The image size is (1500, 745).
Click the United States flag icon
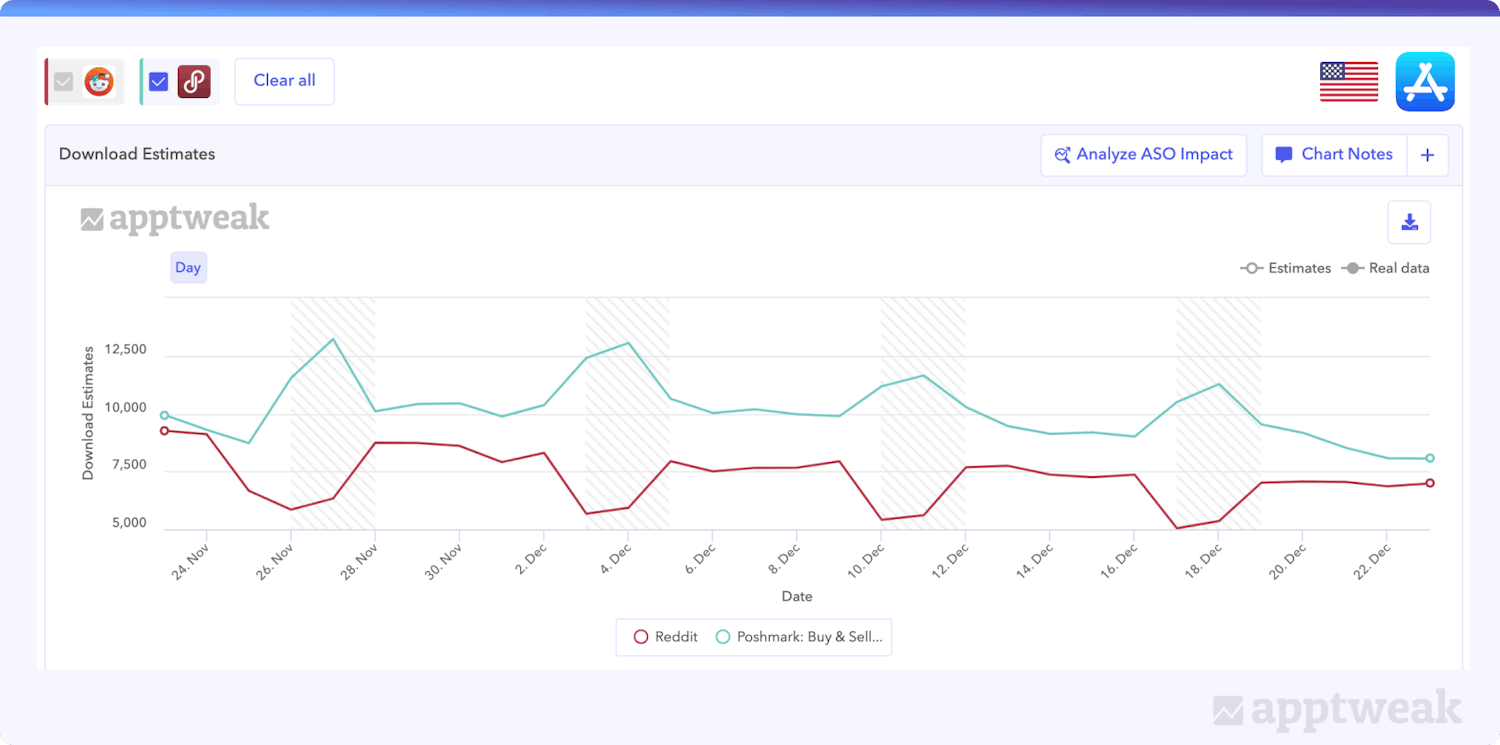[1348, 82]
